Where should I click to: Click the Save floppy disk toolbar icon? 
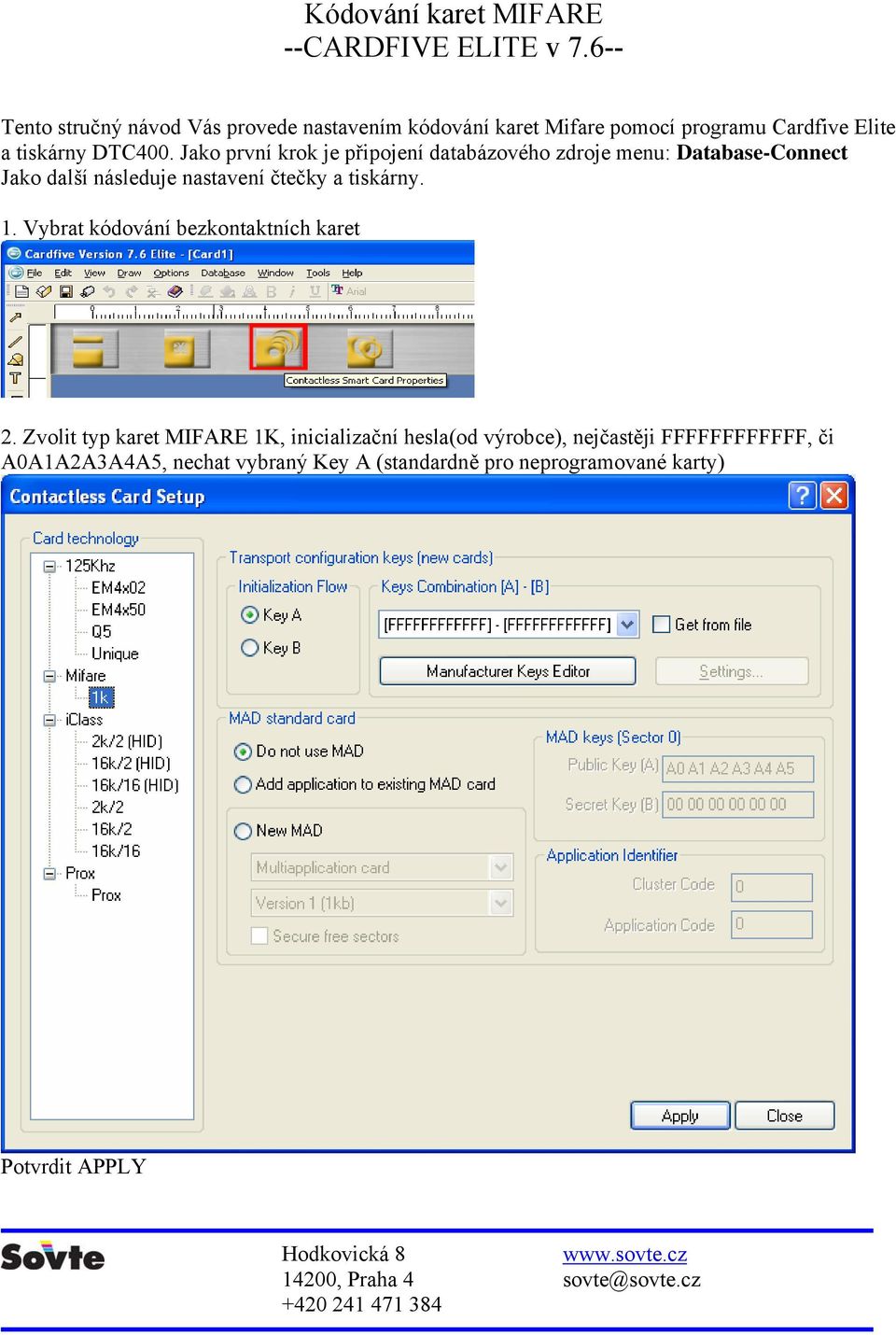65,291
